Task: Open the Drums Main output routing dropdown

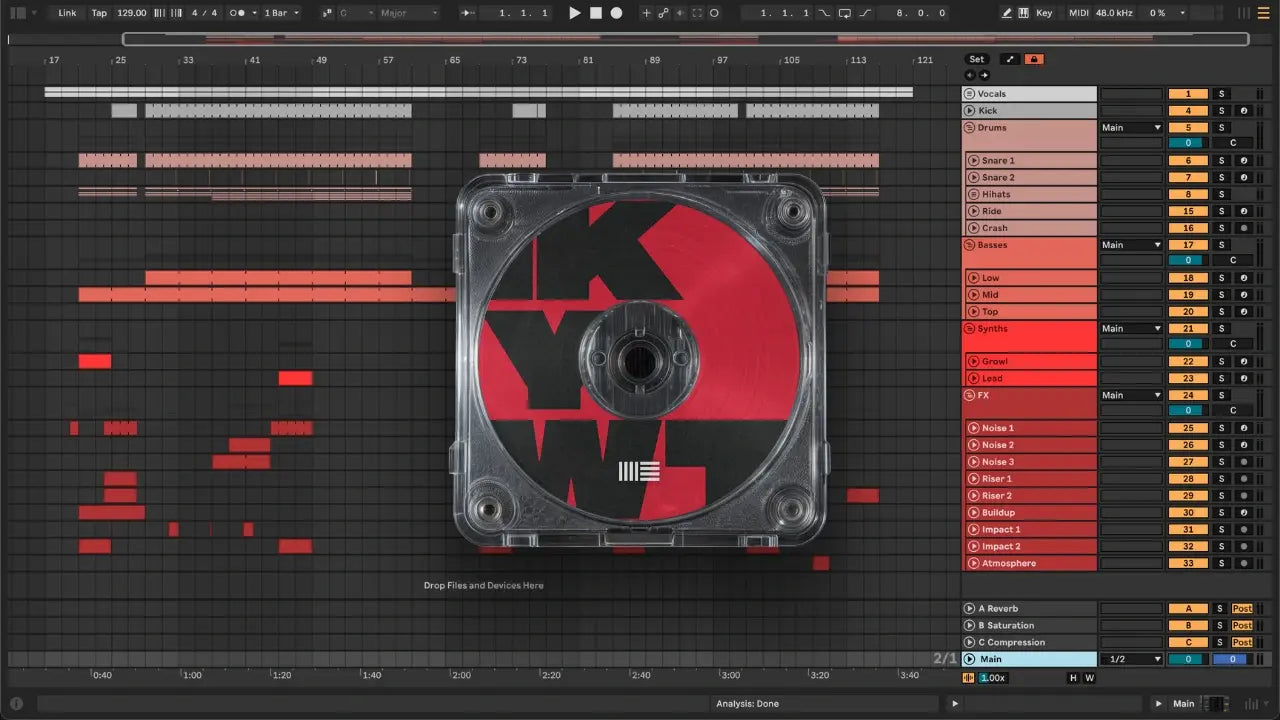Action: click(x=1131, y=128)
